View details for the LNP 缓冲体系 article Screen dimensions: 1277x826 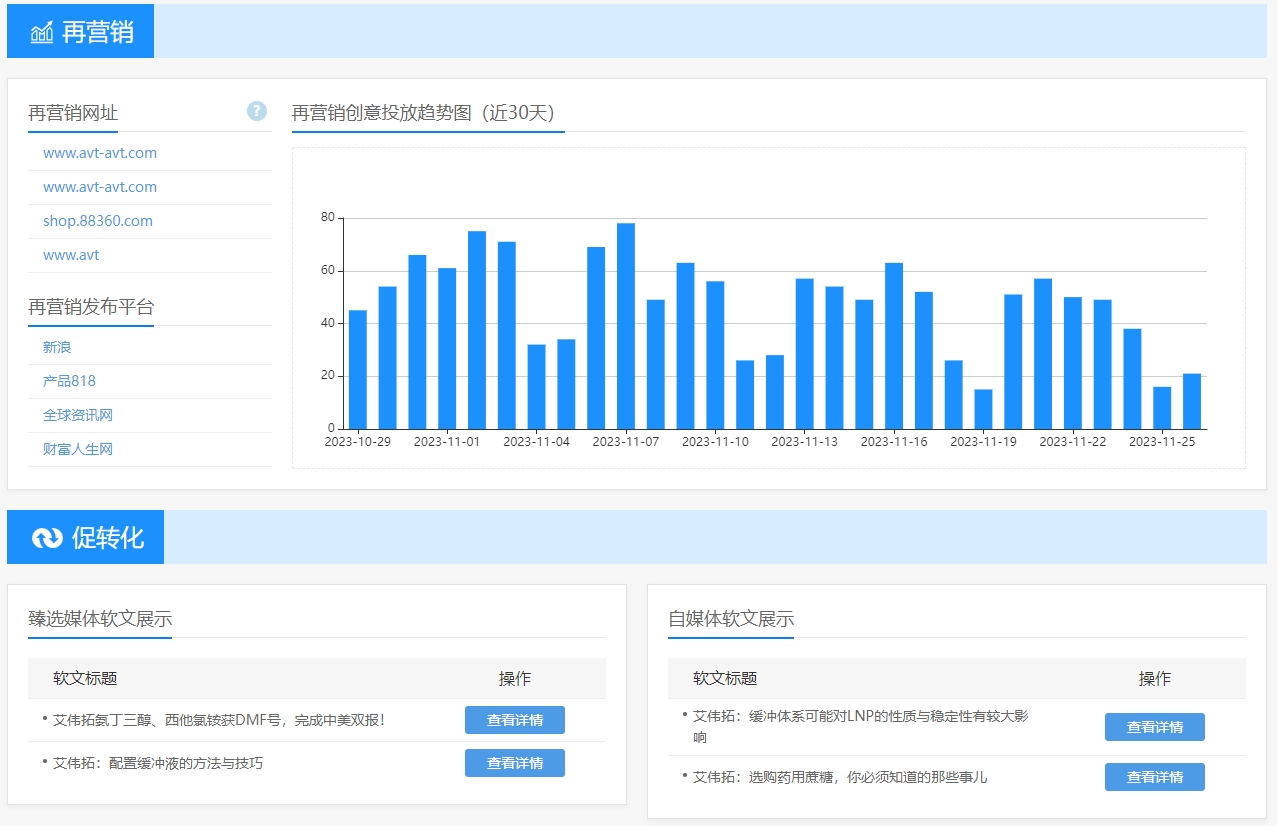(1154, 727)
